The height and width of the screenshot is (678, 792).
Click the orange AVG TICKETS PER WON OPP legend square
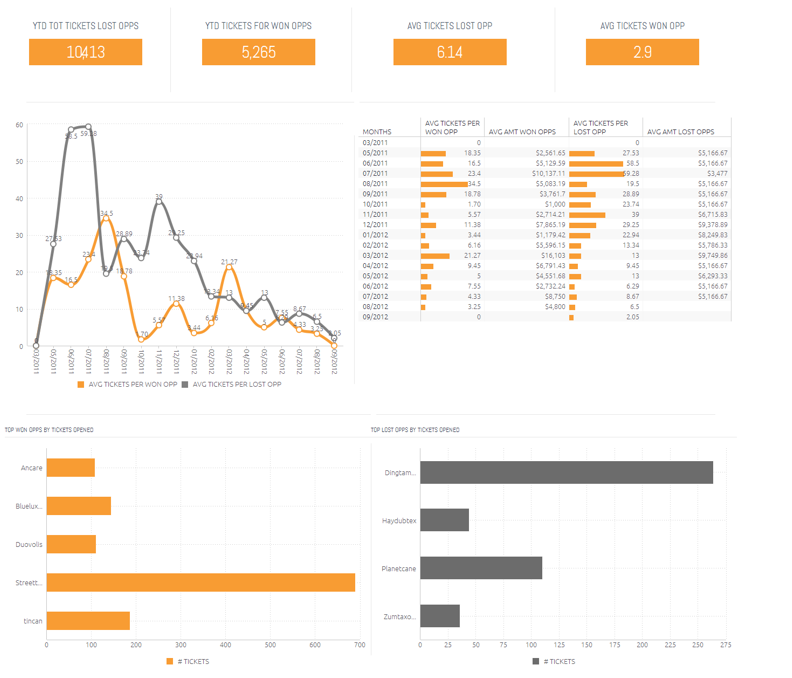79,384
